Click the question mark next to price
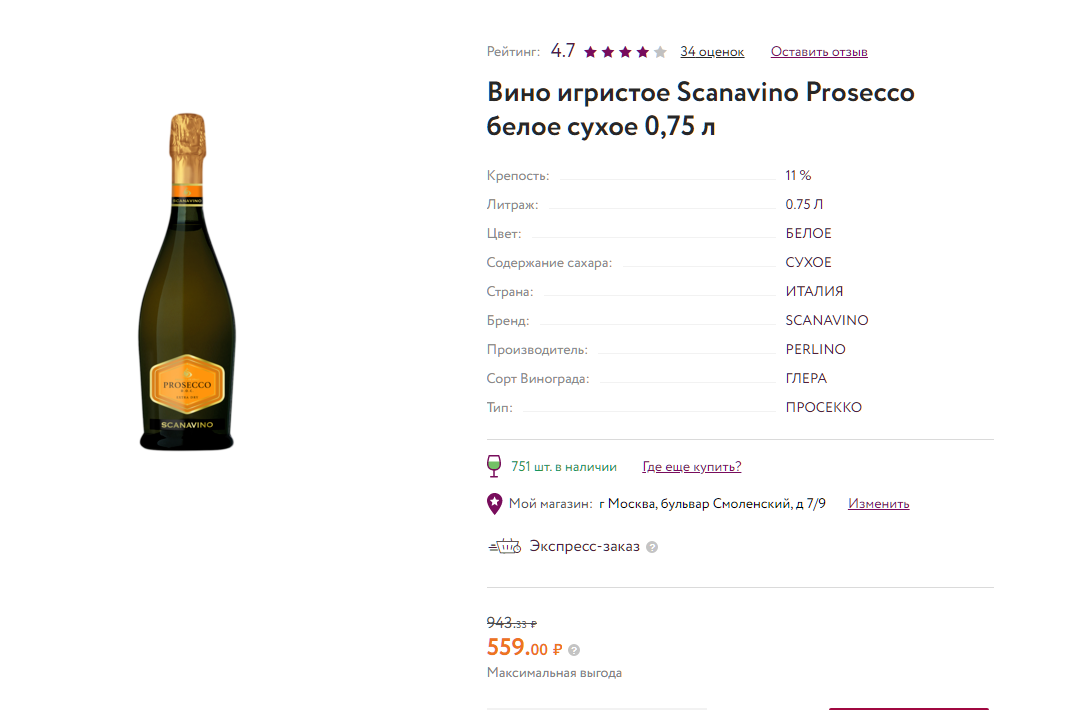This screenshot has height=710, width=1084. 574,650
